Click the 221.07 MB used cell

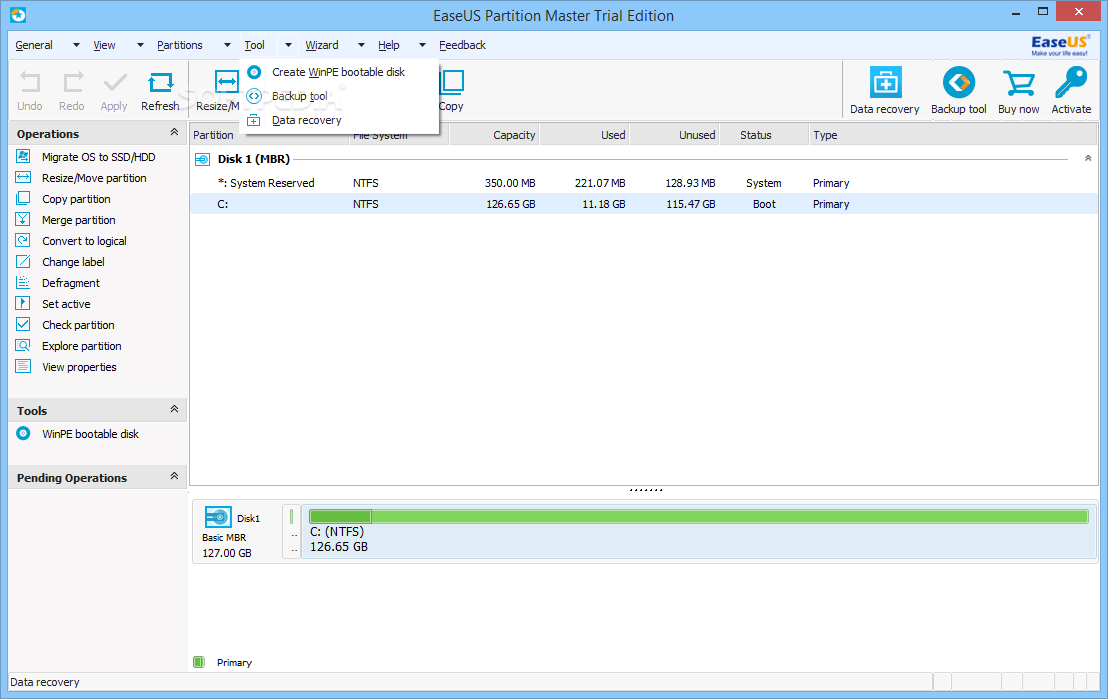[x=600, y=183]
